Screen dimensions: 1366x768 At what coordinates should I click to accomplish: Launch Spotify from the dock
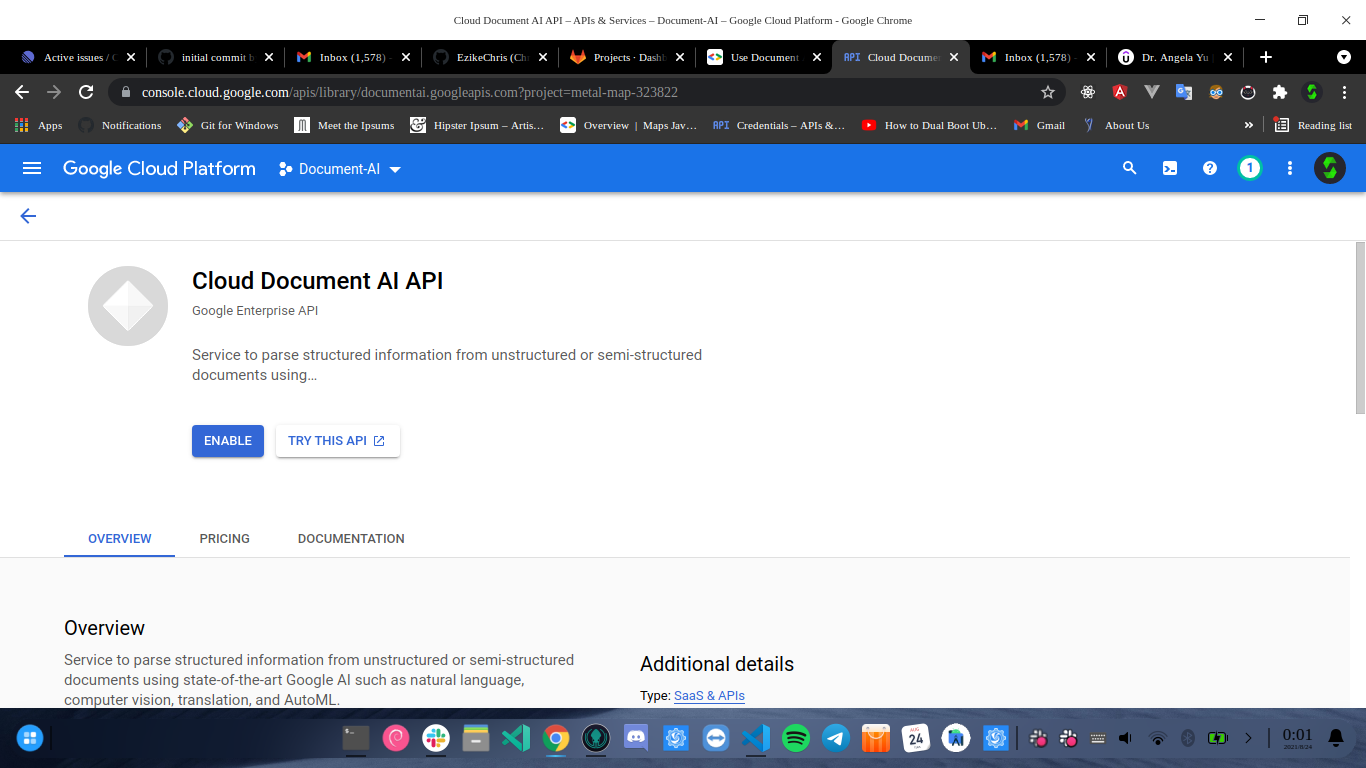coord(796,739)
